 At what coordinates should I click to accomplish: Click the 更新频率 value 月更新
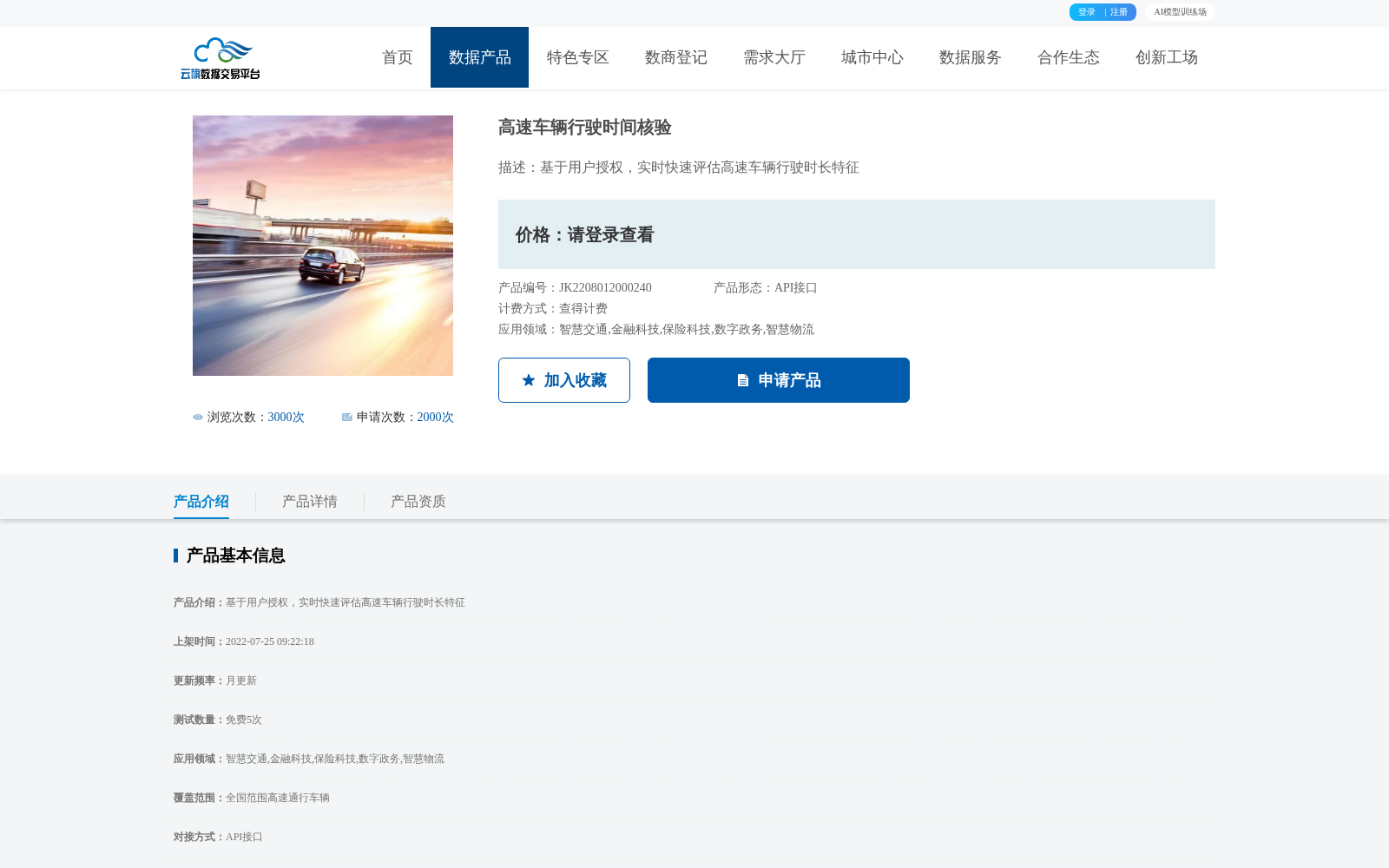click(x=241, y=681)
